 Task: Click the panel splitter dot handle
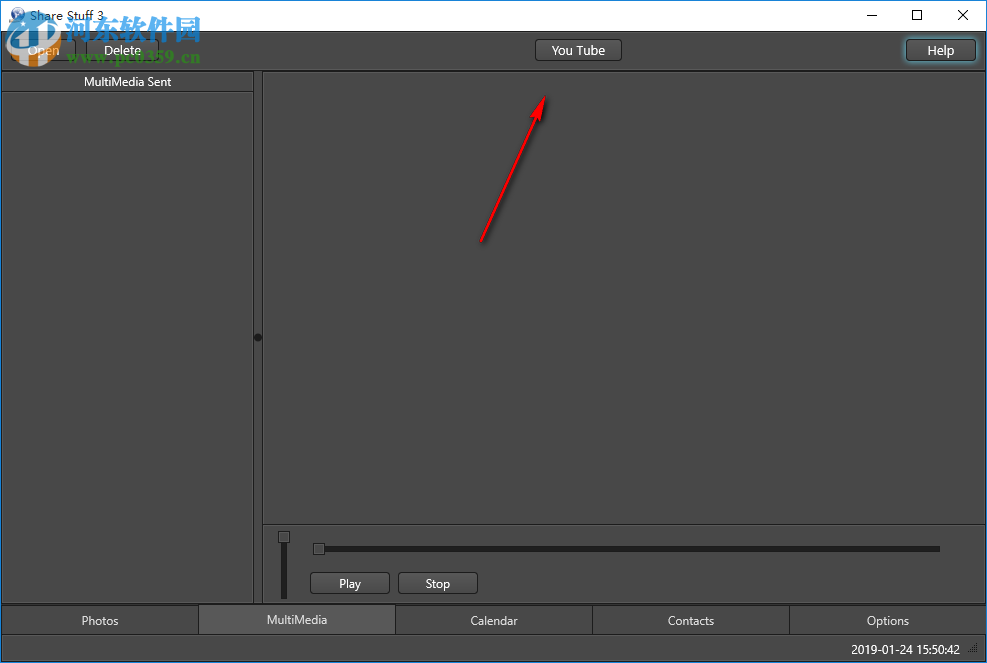point(257,337)
